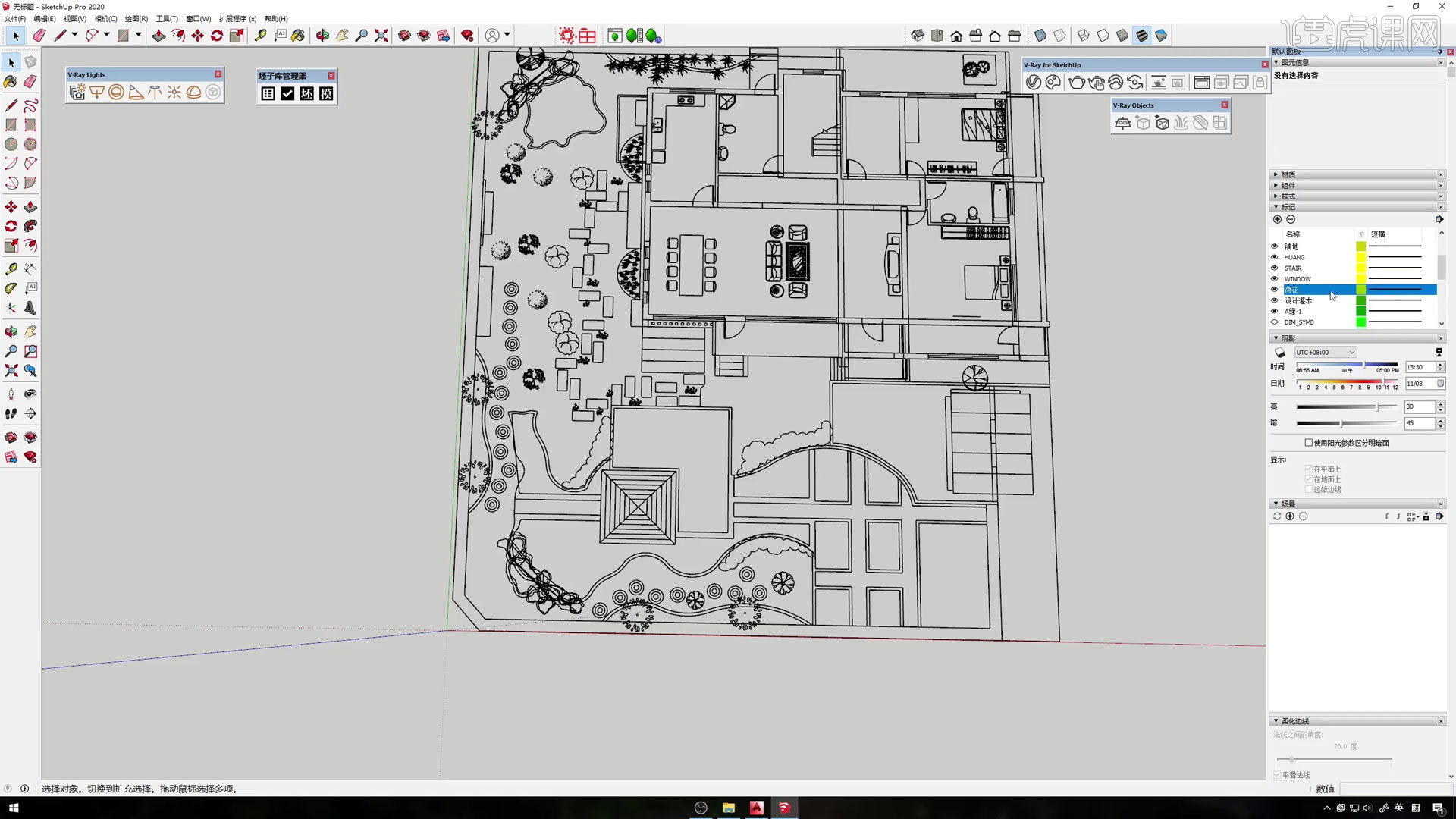Click the 名称 column header in tags list
Image resolution: width=1456 pixels, height=819 pixels.
click(1318, 234)
